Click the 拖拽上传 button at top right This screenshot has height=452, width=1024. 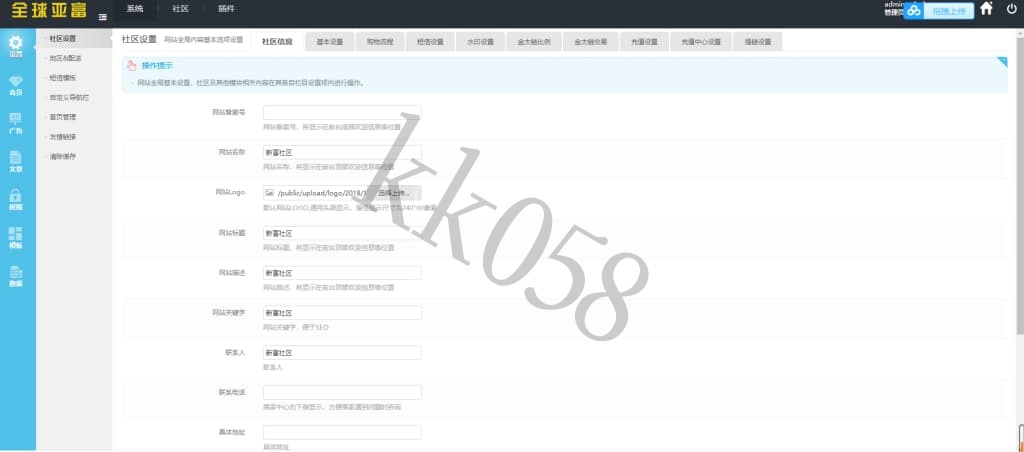[949, 11]
